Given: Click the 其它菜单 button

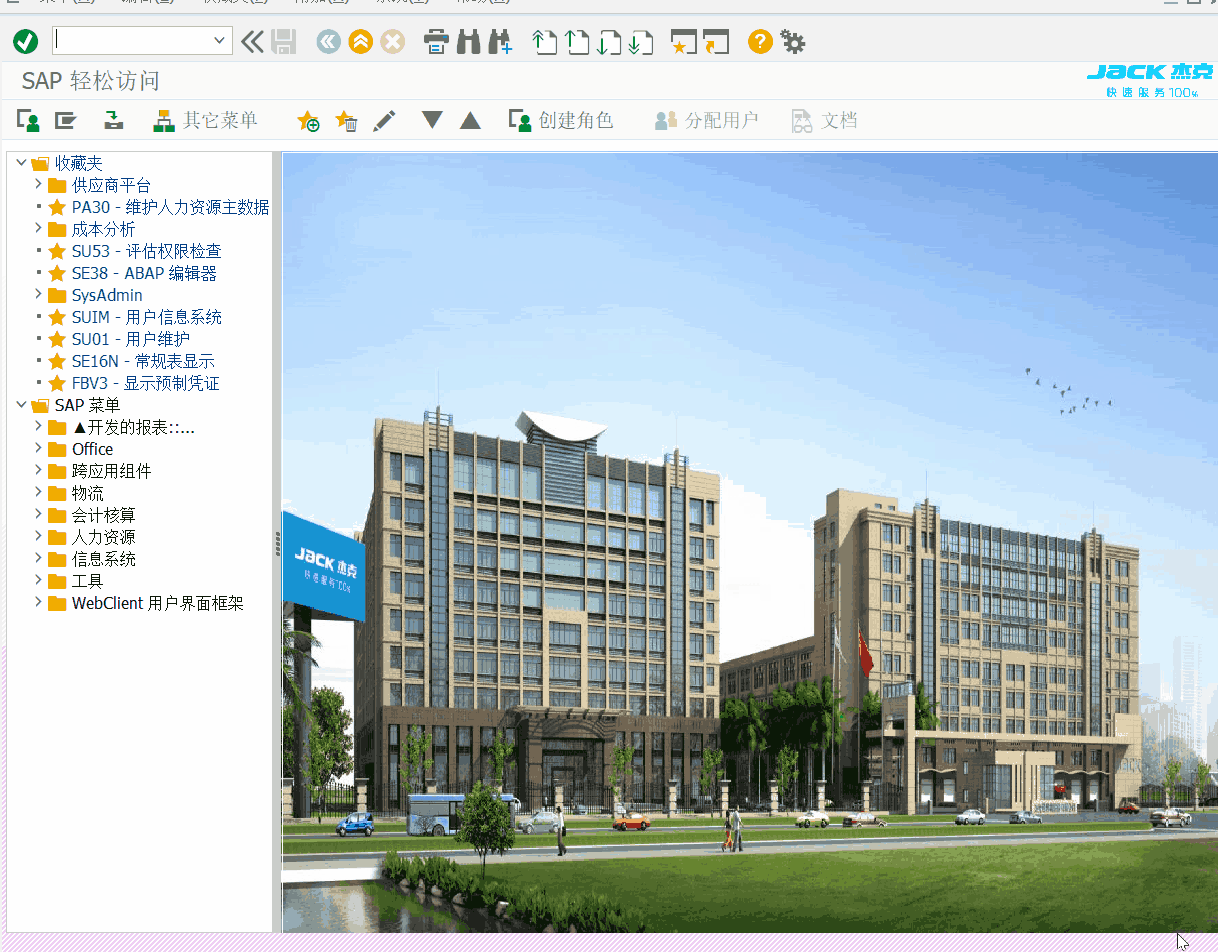Looking at the screenshot, I should (205, 121).
